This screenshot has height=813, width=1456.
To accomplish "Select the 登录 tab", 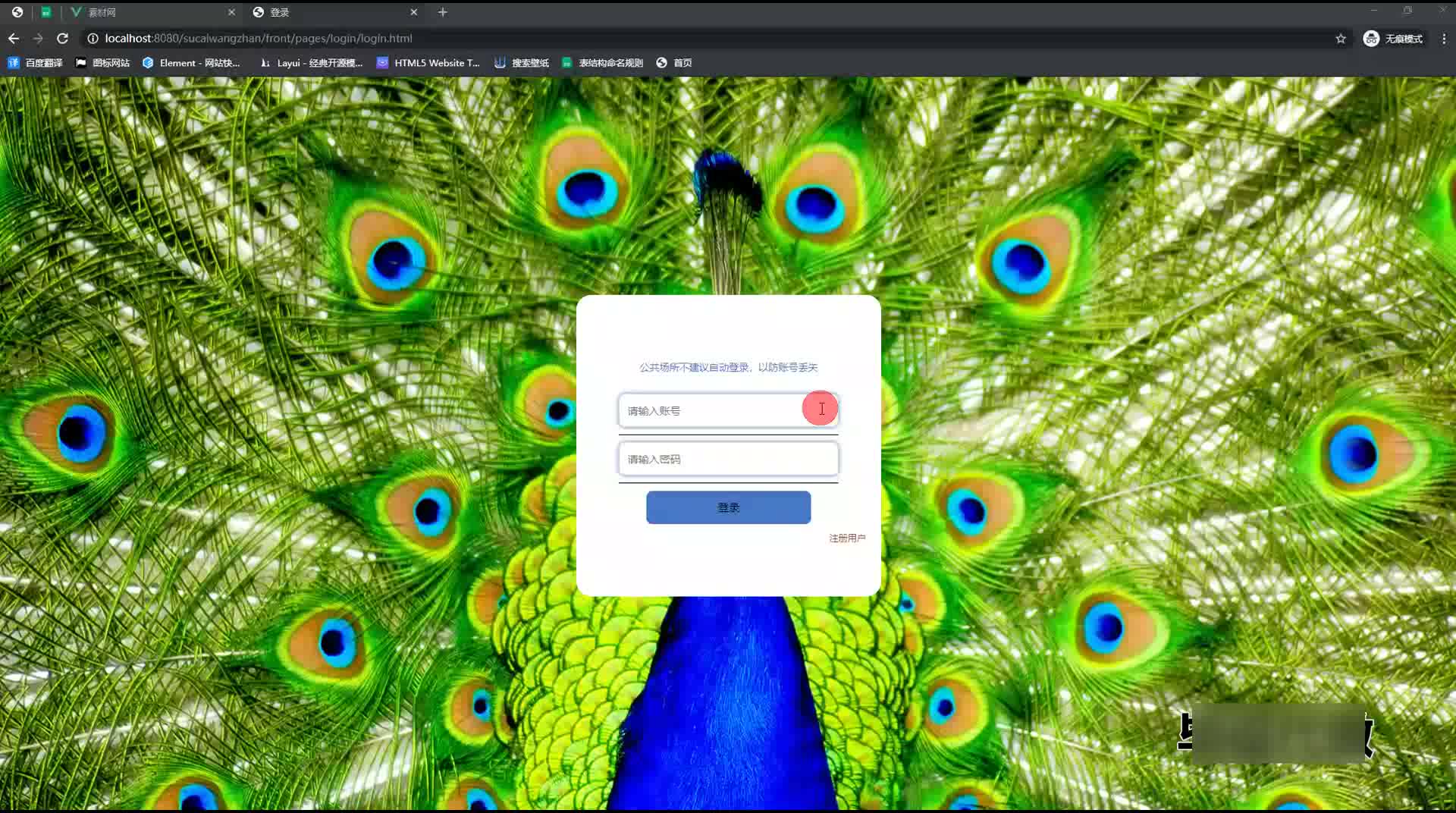I will 335,12.
